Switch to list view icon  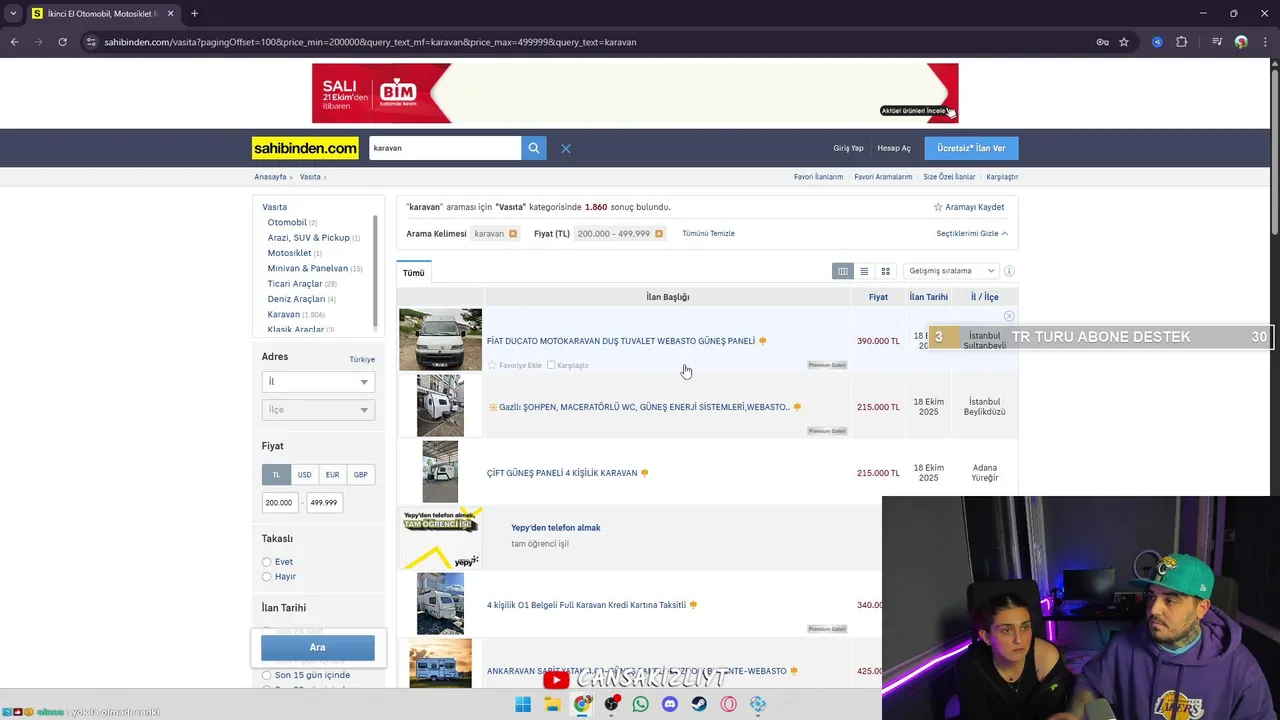(864, 271)
